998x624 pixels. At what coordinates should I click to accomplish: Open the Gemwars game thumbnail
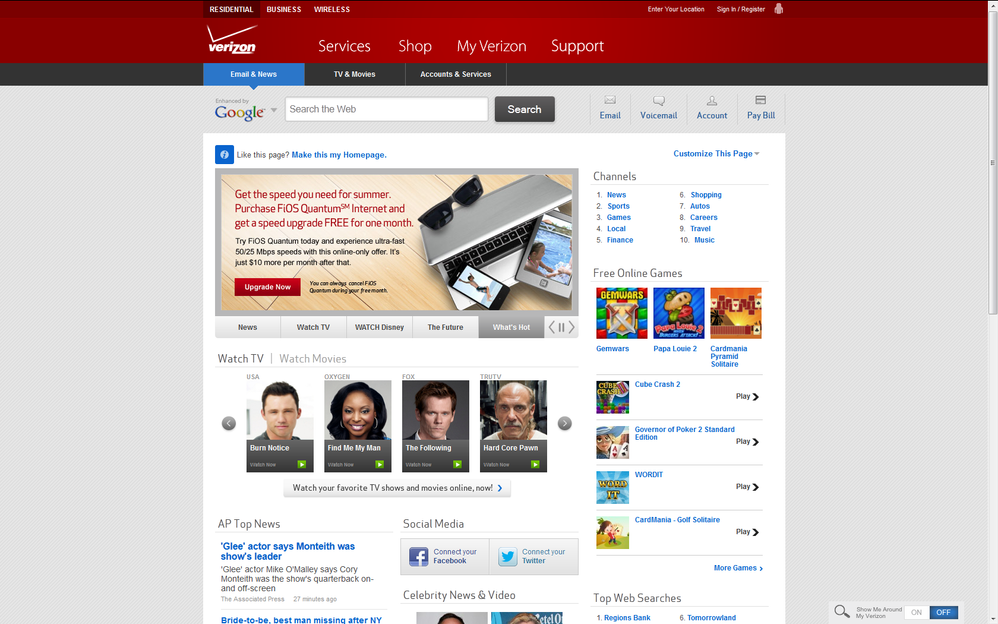click(622, 314)
